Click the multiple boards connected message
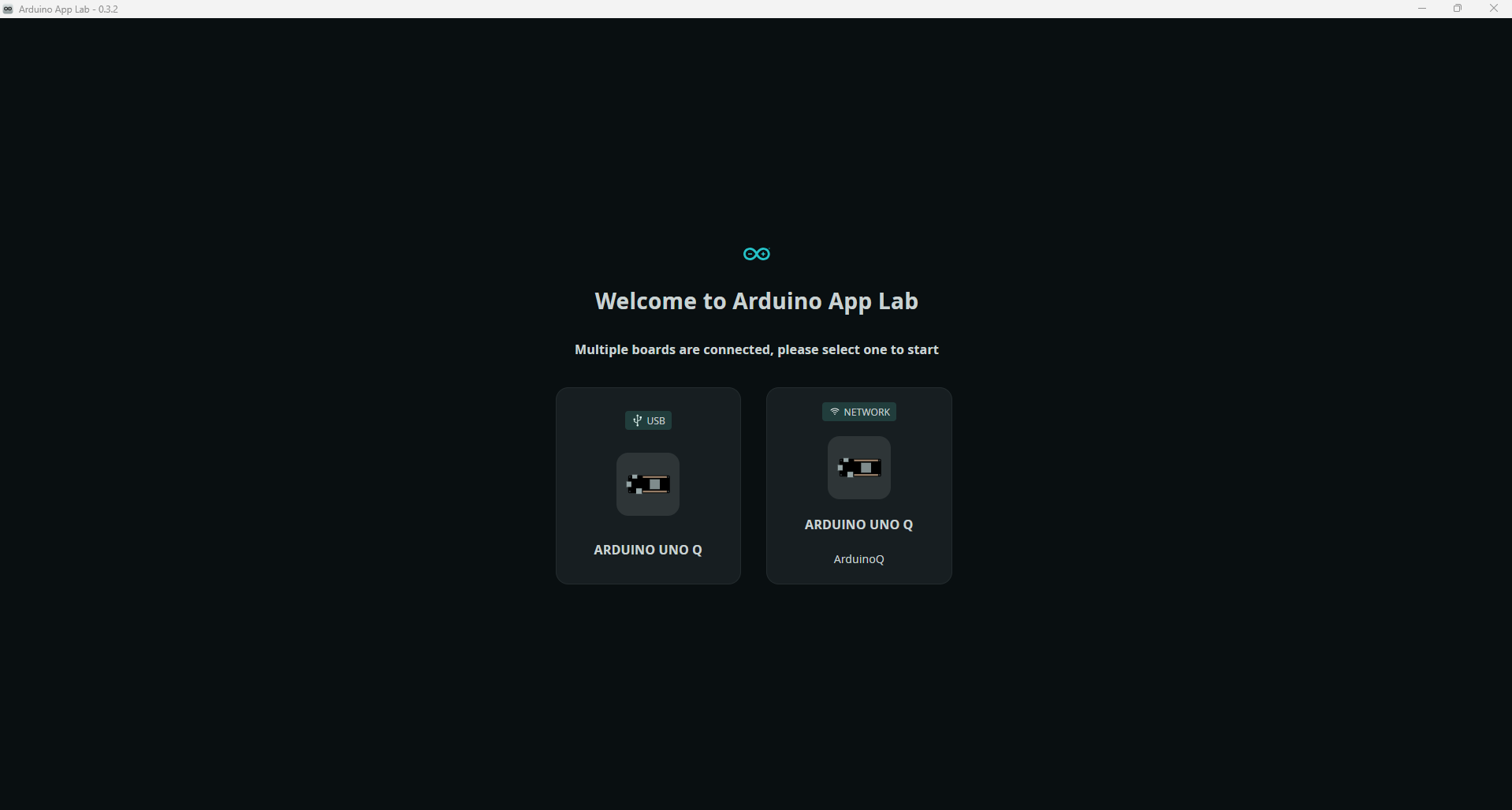The width and height of the screenshot is (1512, 810). [755, 349]
